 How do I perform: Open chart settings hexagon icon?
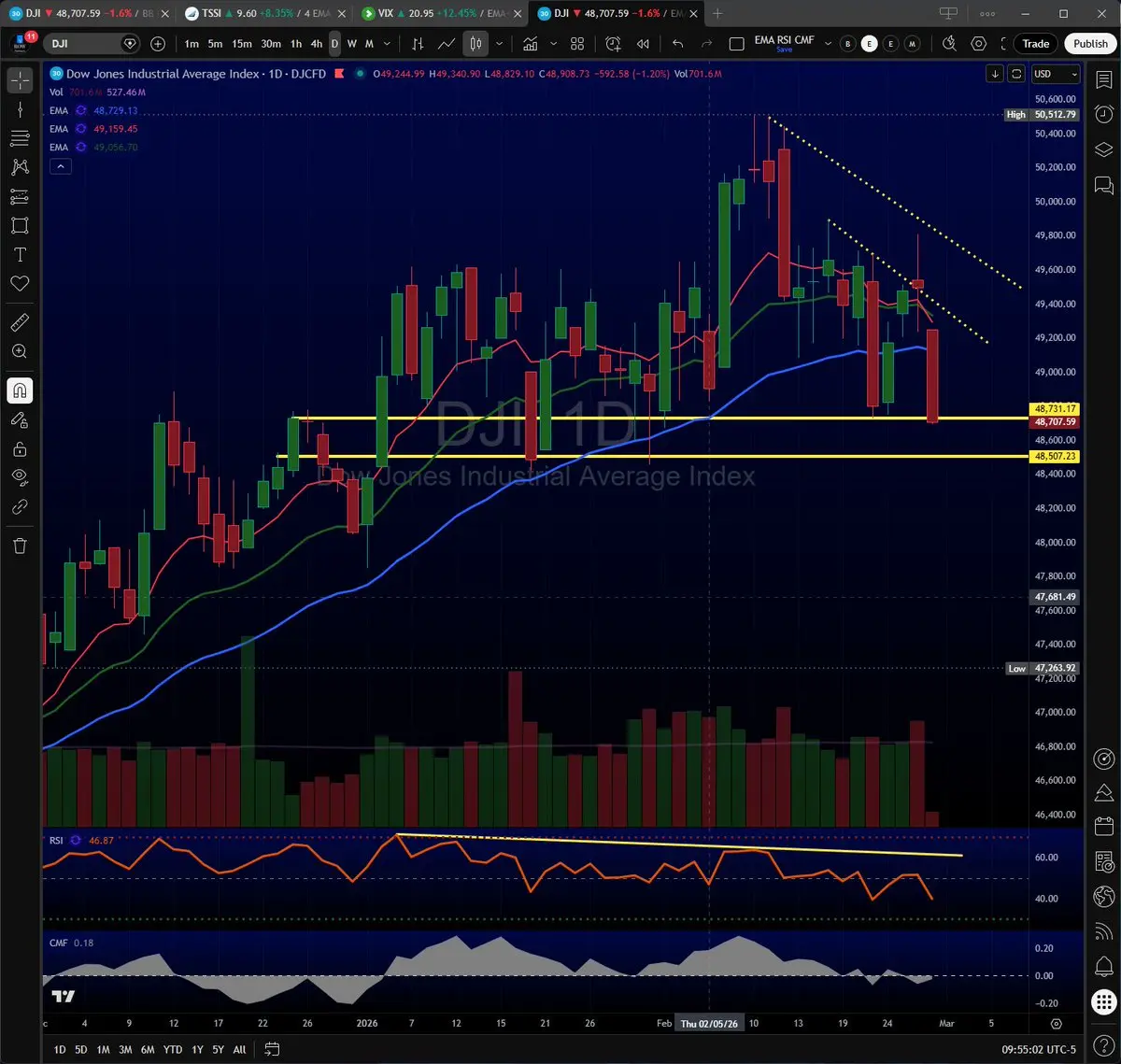click(x=978, y=44)
